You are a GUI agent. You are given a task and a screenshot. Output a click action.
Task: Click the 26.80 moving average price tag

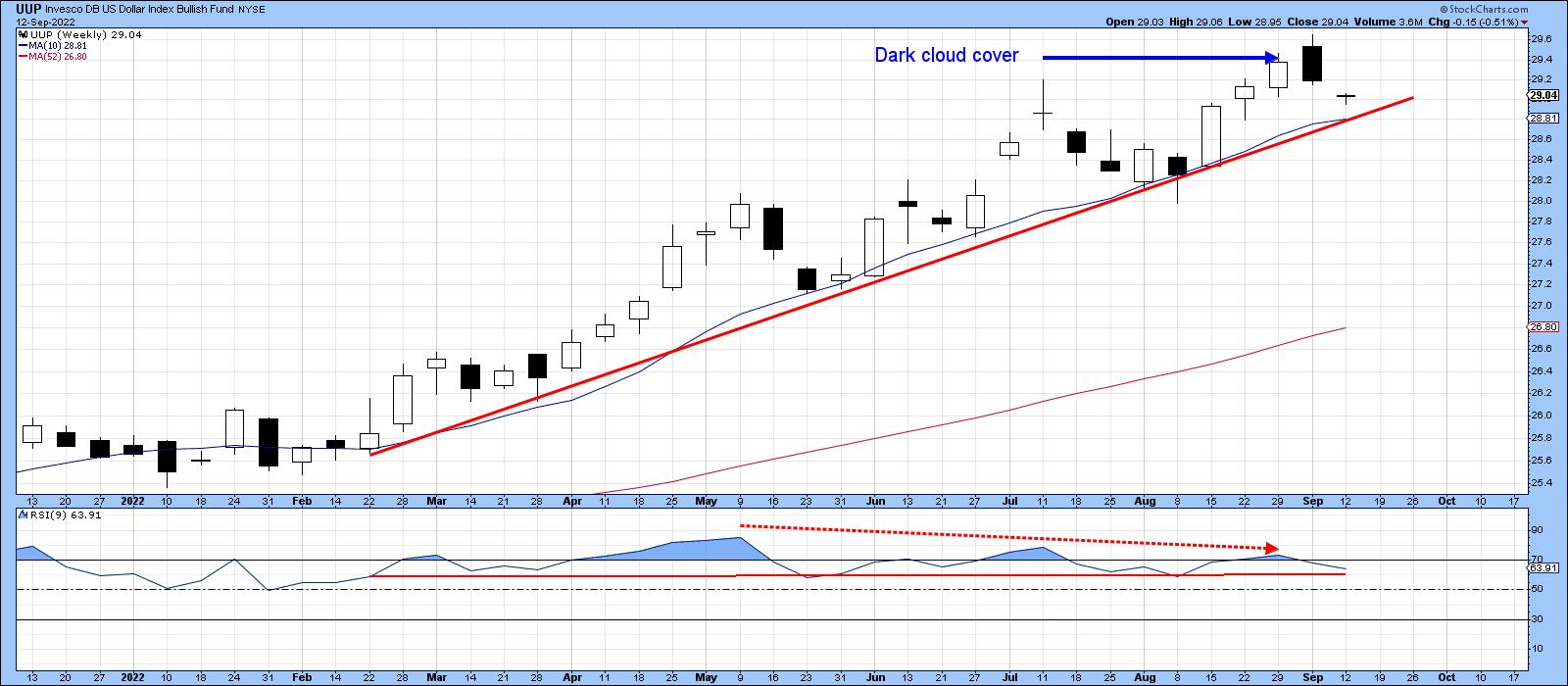(x=1543, y=327)
